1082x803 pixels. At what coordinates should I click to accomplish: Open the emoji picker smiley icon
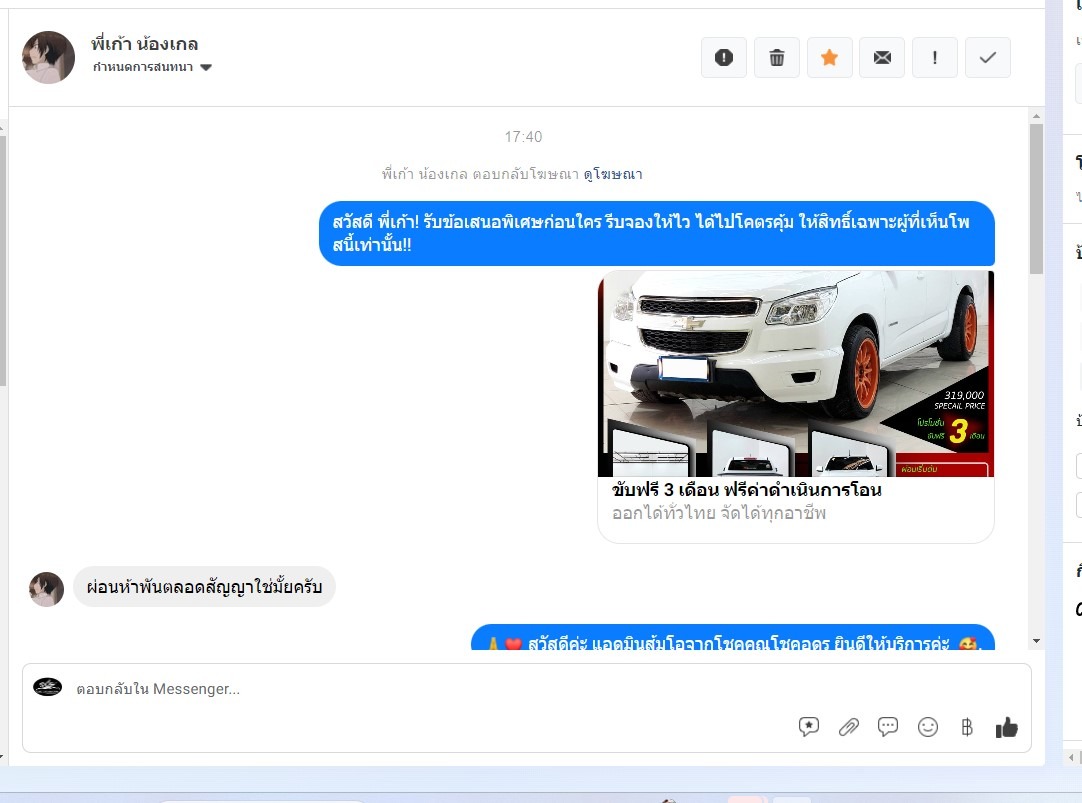tap(928, 727)
